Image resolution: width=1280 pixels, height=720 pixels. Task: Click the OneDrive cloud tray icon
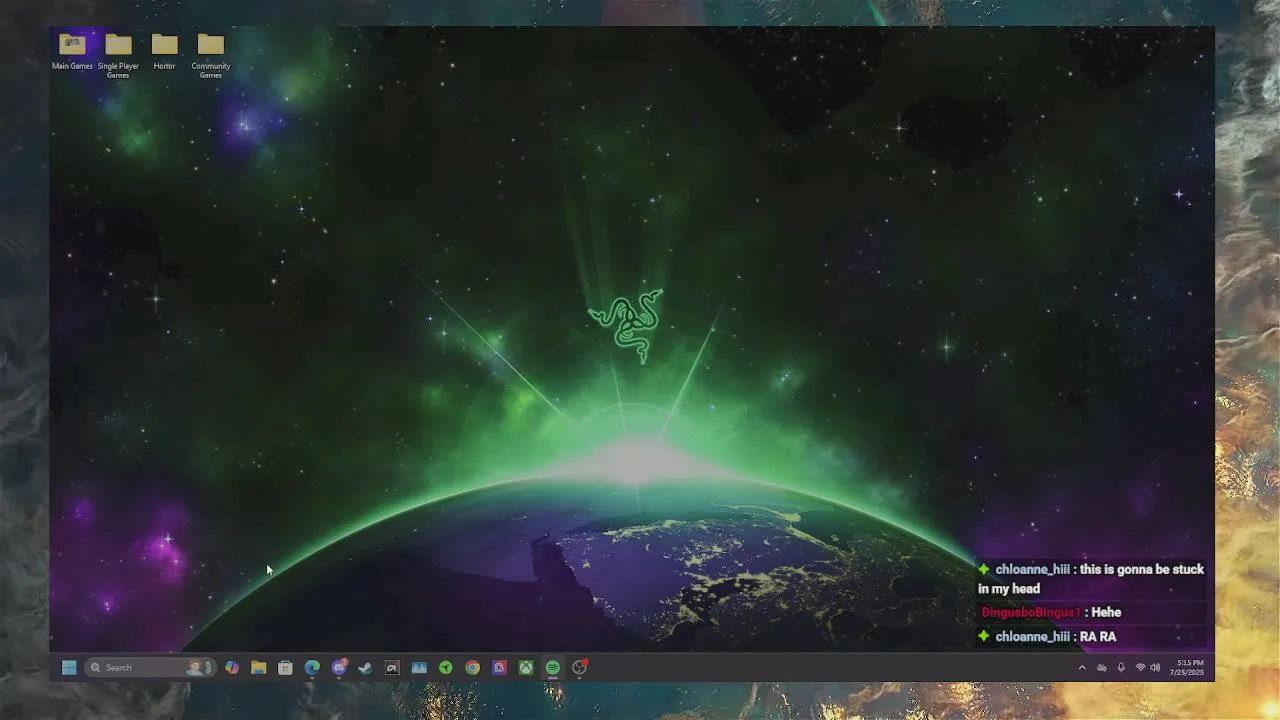1102,667
